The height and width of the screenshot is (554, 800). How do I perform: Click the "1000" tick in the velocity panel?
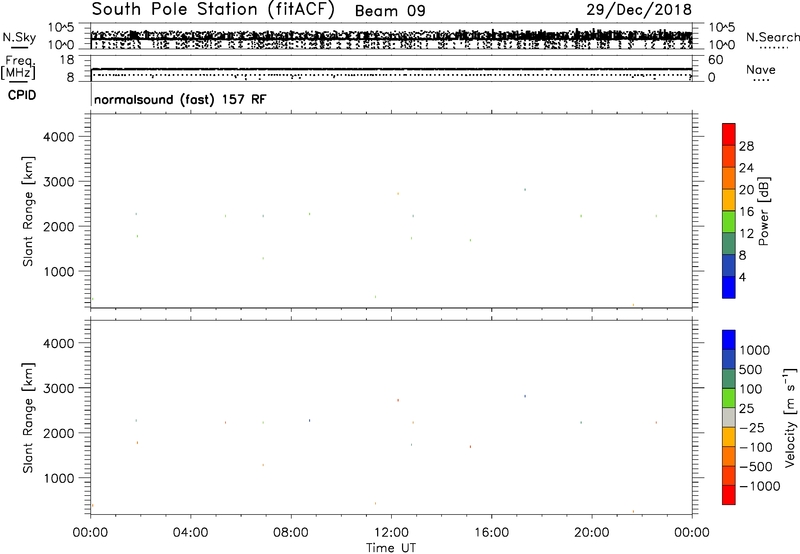coord(59,478)
